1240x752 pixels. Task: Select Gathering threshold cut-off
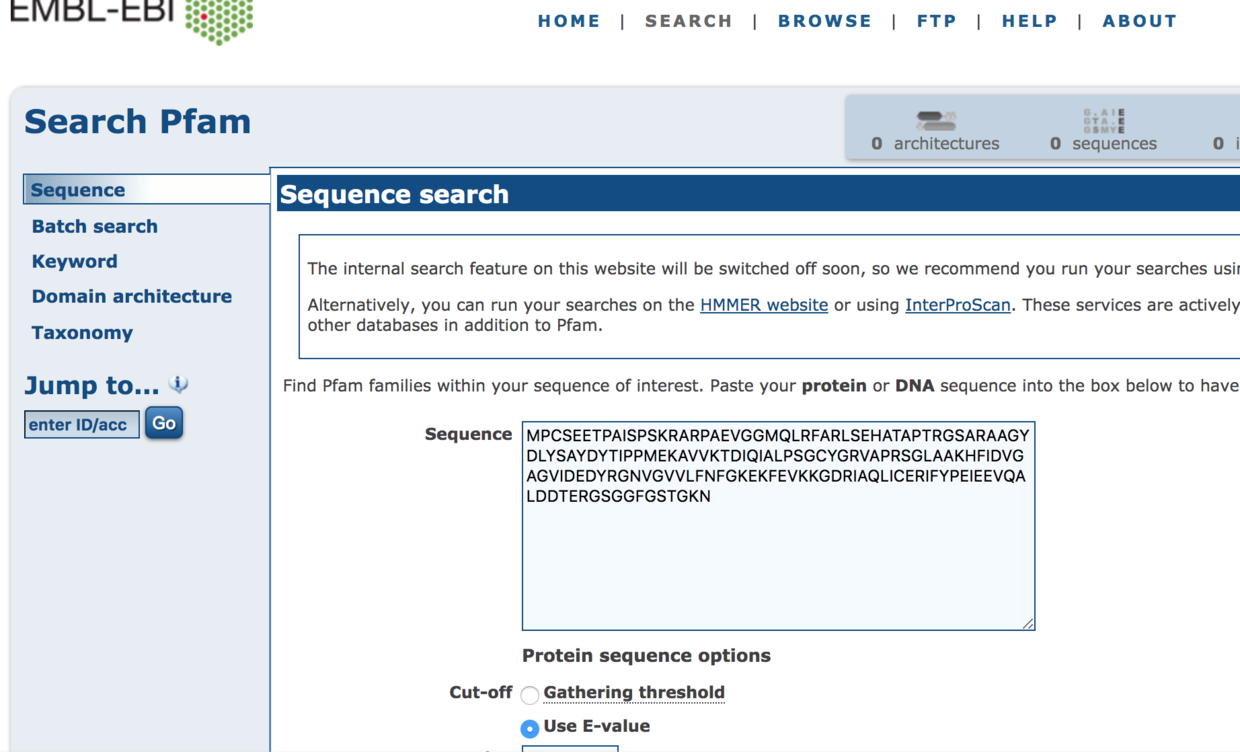point(530,695)
